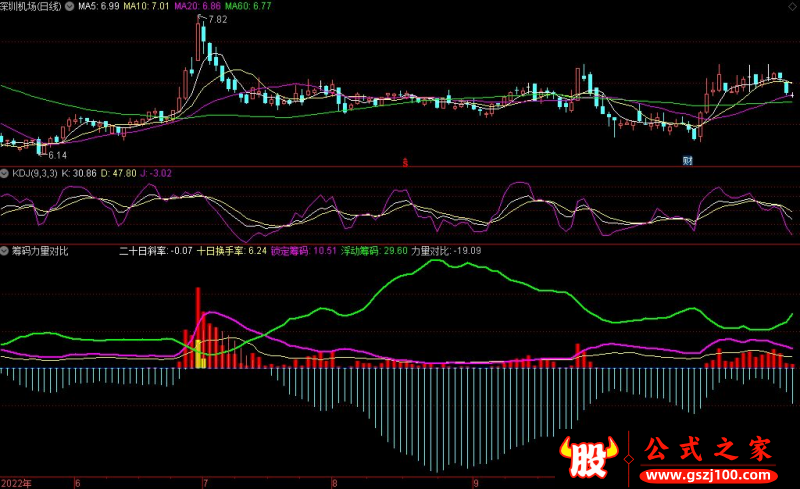The height and width of the screenshot is (489, 800).
Task: Open dropdown next to 深圳机场(日线) title
Action: click(x=69, y=6)
